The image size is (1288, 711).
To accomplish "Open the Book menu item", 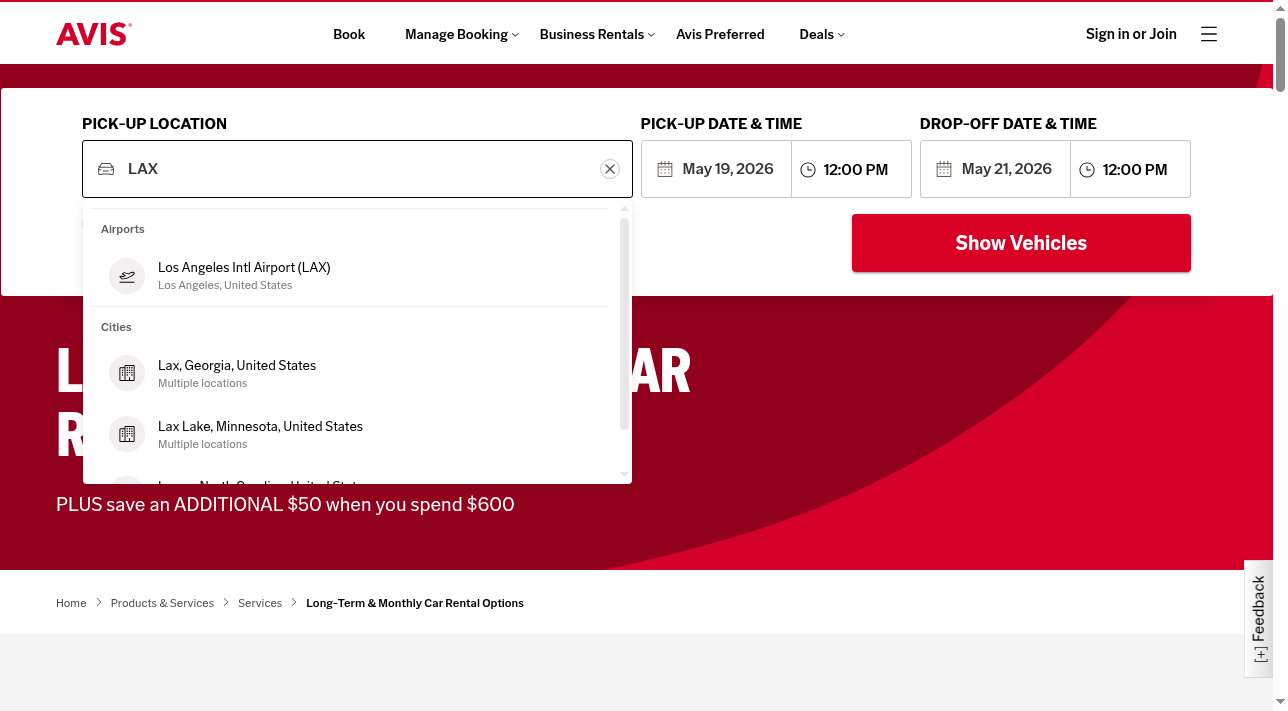I will 349,34.
